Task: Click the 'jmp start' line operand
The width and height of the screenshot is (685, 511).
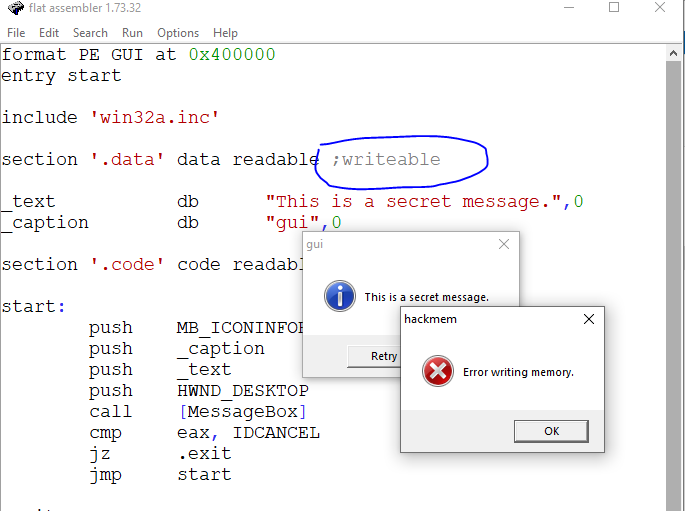Action: (x=204, y=475)
